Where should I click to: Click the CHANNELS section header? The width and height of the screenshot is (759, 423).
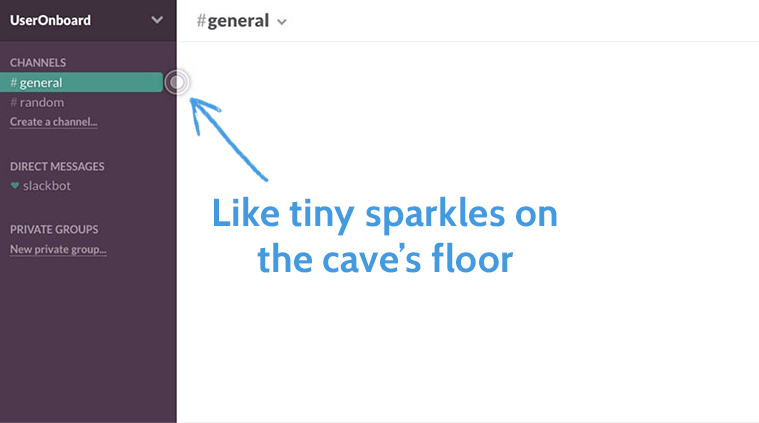coord(38,63)
